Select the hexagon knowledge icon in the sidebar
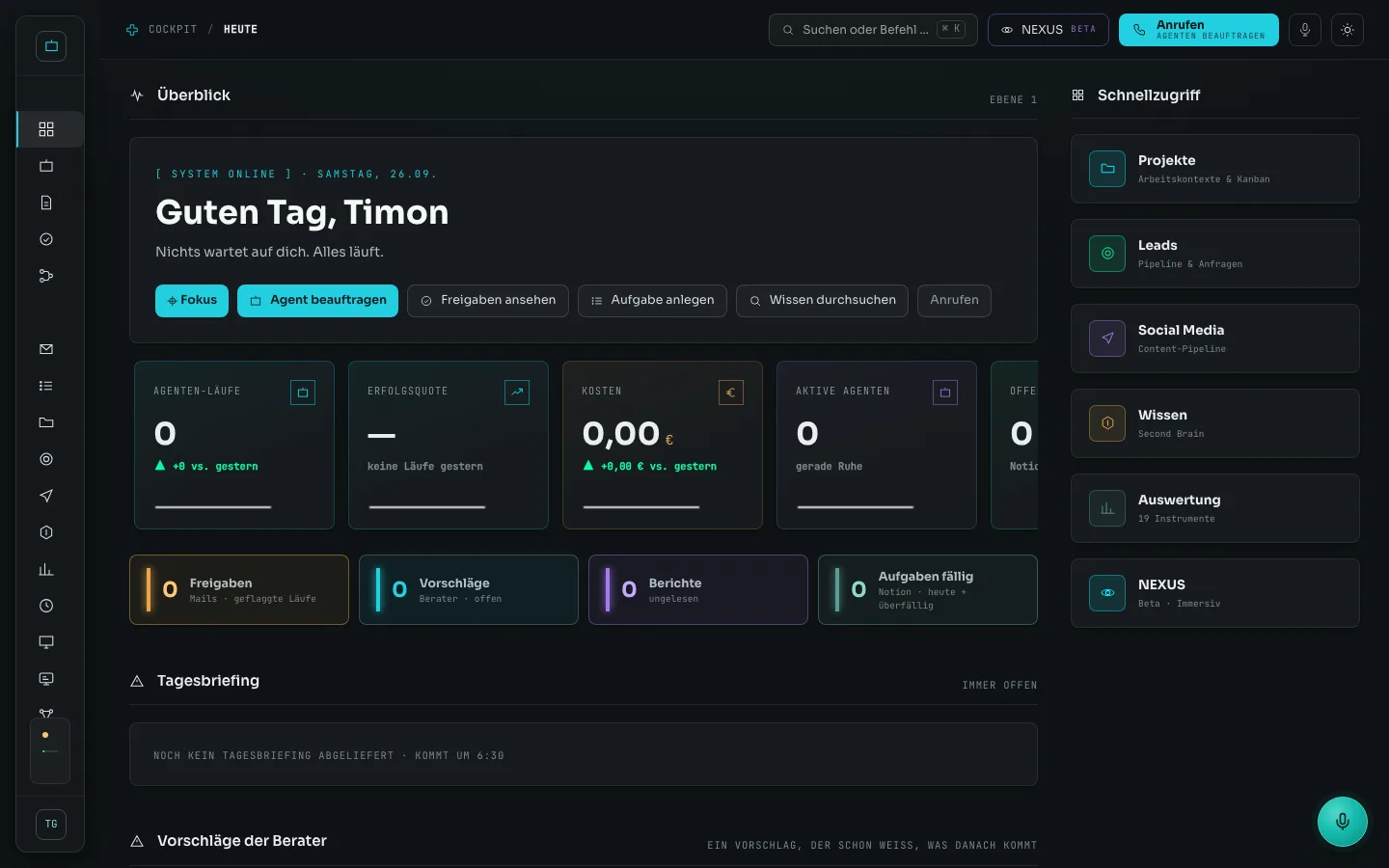1389x868 pixels. [46, 532]
